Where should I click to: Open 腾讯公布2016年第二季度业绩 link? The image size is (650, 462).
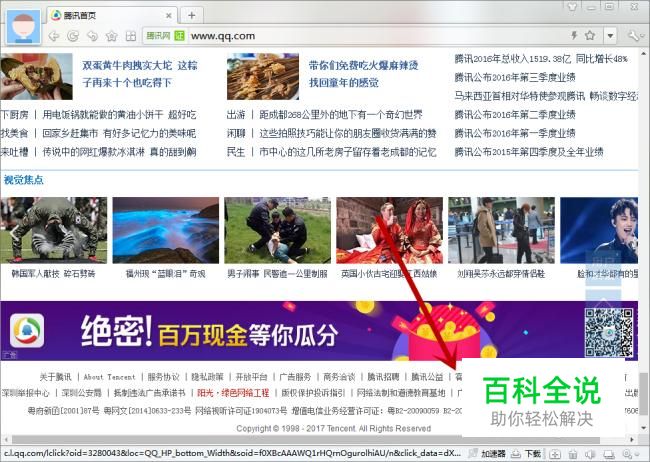pos(515,114)
